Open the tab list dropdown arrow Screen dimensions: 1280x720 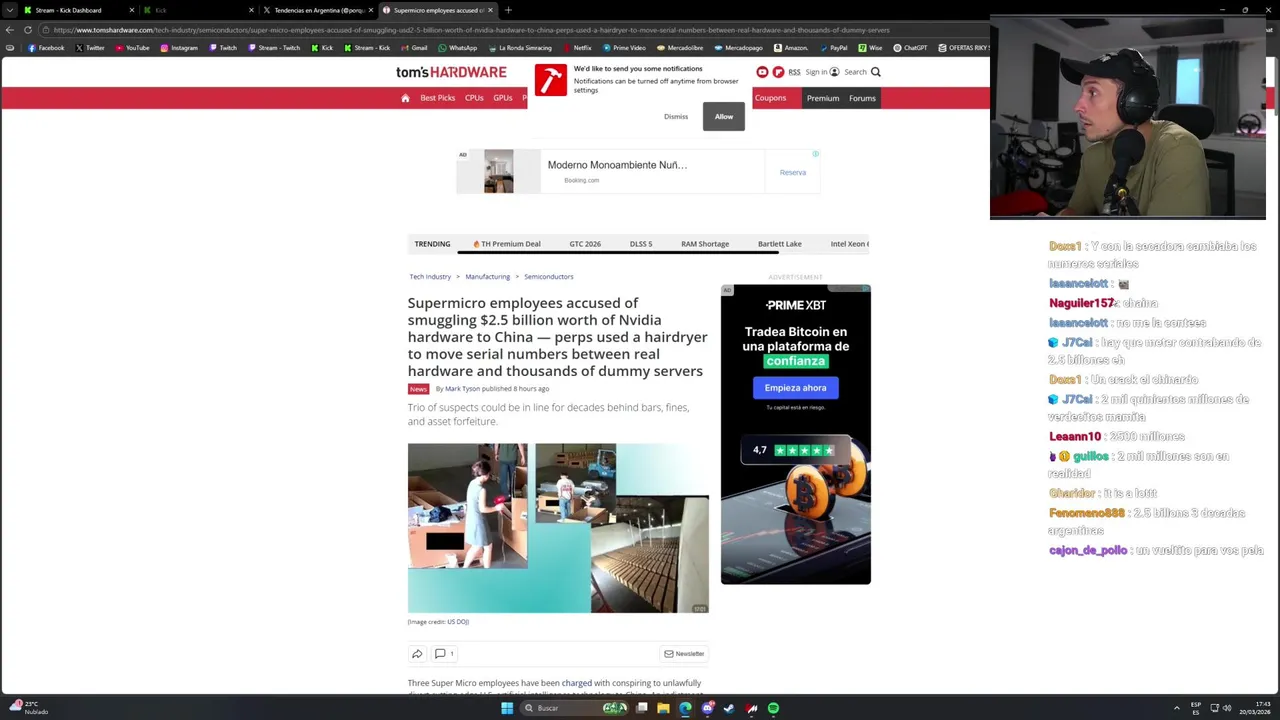(10, 10)
